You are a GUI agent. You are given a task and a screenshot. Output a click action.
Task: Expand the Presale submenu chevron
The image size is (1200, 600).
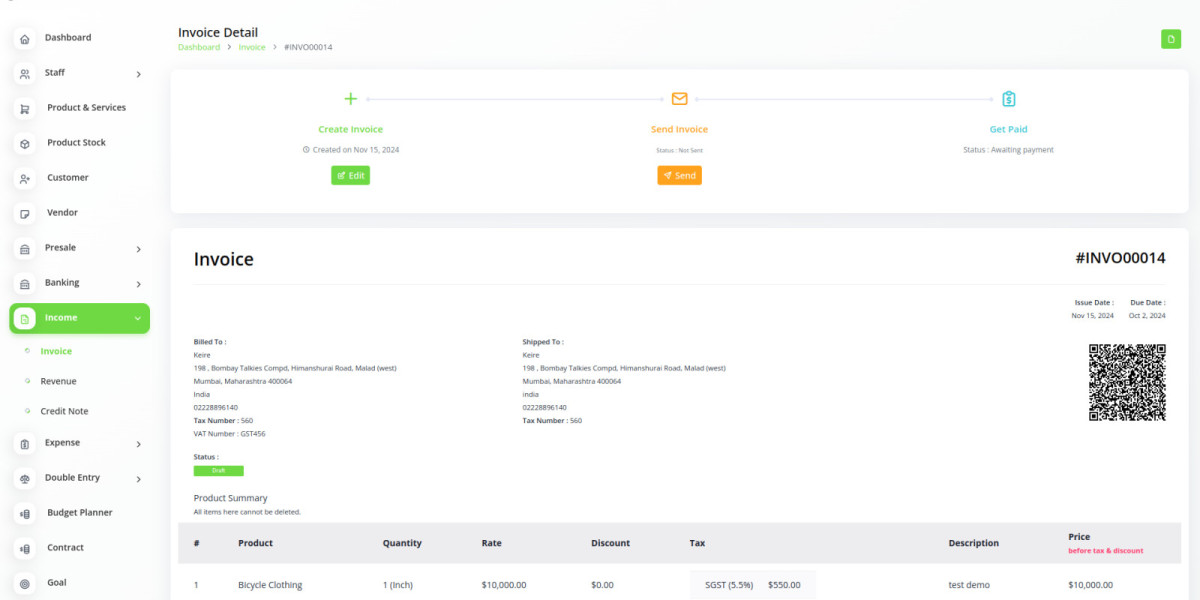click(x=138, y=249)
